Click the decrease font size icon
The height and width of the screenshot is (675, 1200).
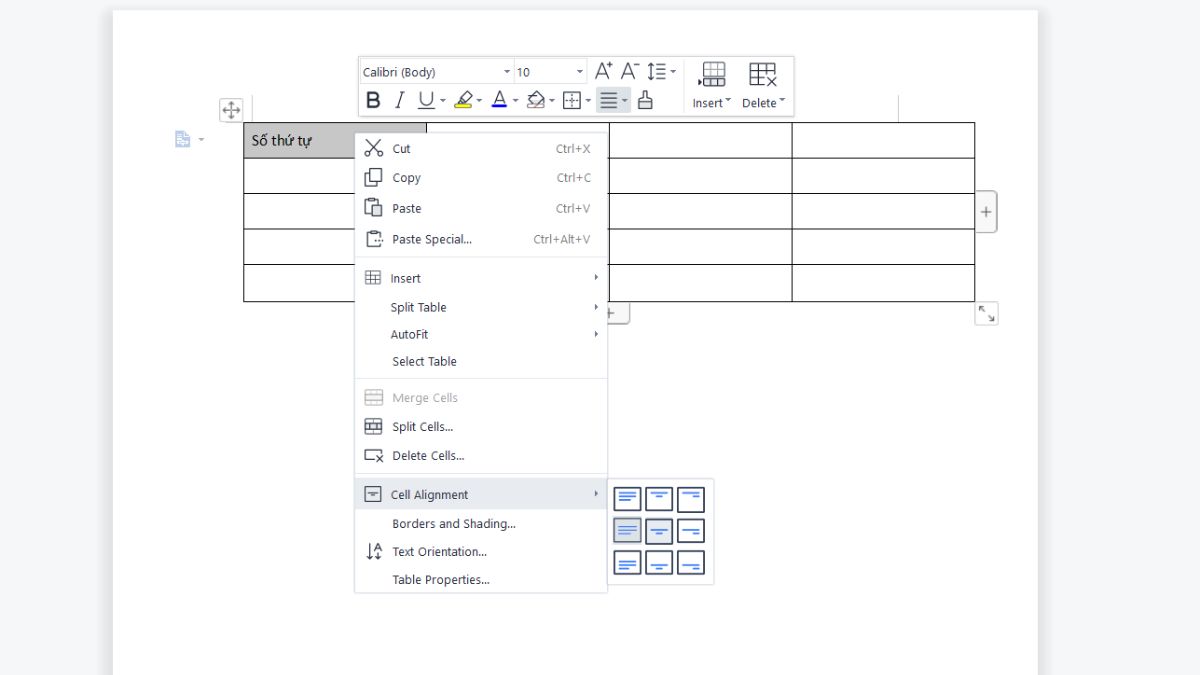(x=629, y=71)
